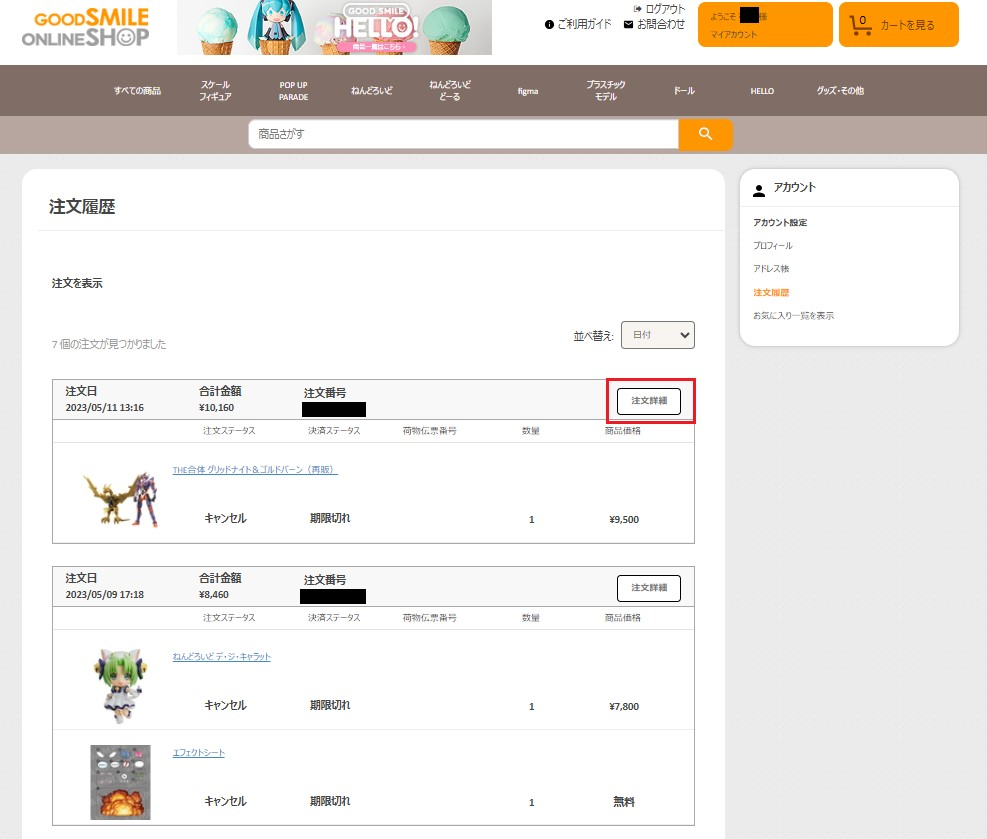Open ねんどろいどどーる menu
This screenshot has height=839, width=987.
pos(449,91)
